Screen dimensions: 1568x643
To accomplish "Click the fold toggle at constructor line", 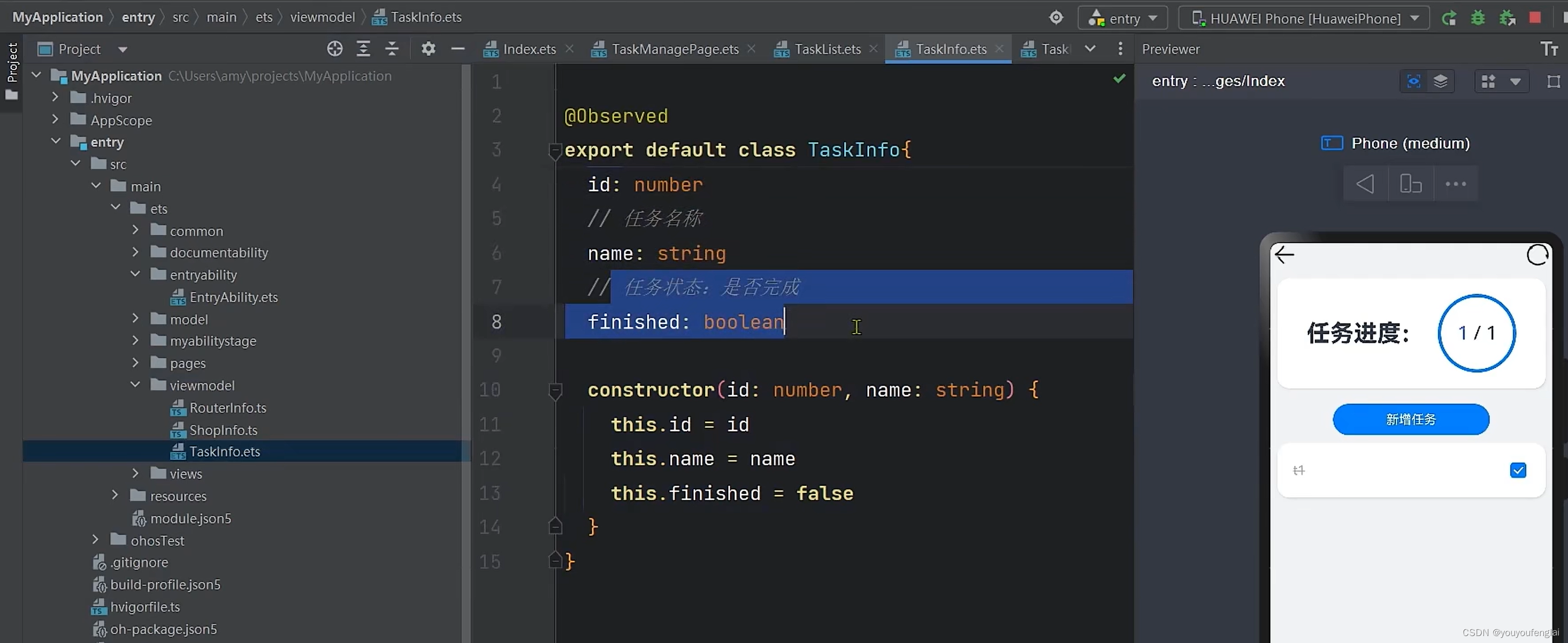I will click(555, 390).
